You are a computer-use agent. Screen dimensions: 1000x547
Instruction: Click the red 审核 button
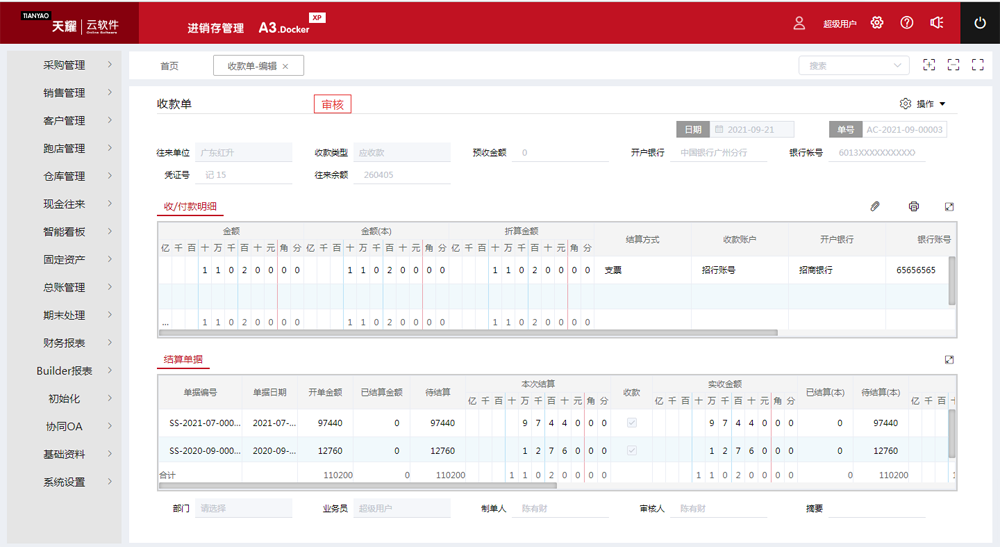[x=332, y=104]
